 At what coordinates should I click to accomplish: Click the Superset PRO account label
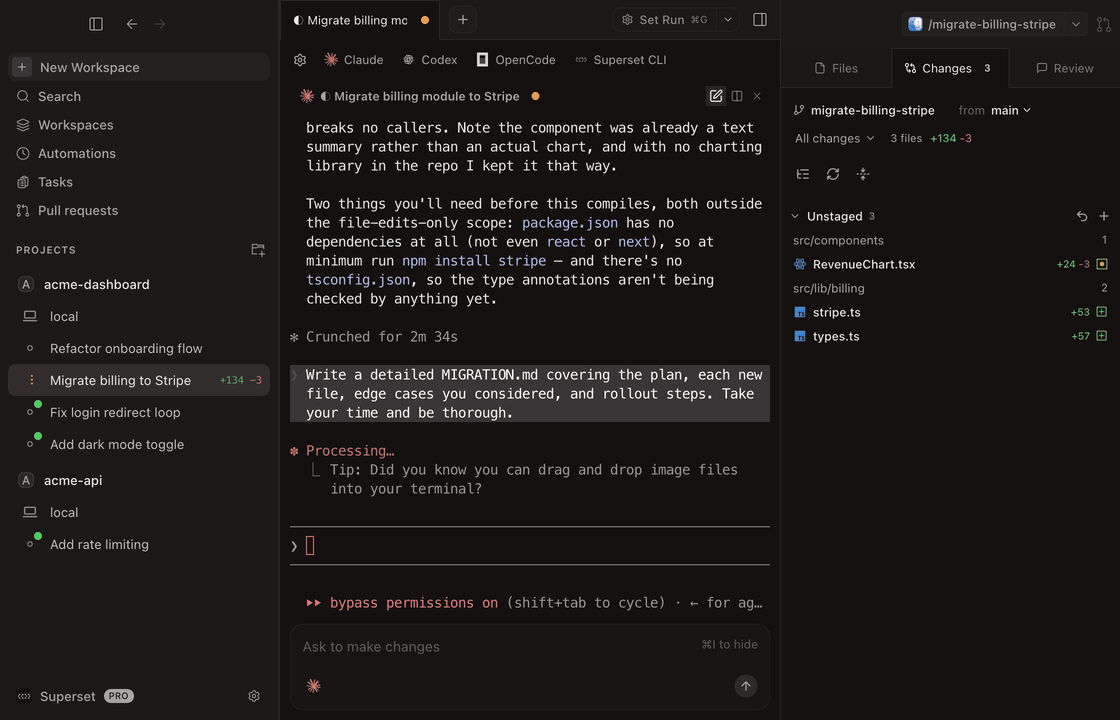click(75, 696)
